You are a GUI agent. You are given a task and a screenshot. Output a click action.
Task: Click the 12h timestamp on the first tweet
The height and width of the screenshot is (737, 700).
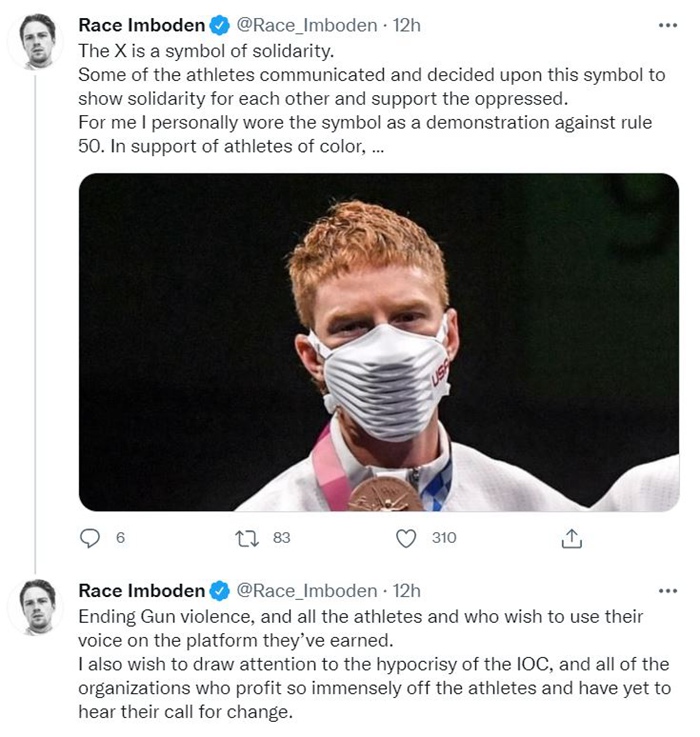pyautogui.click(x=407, y=25)
